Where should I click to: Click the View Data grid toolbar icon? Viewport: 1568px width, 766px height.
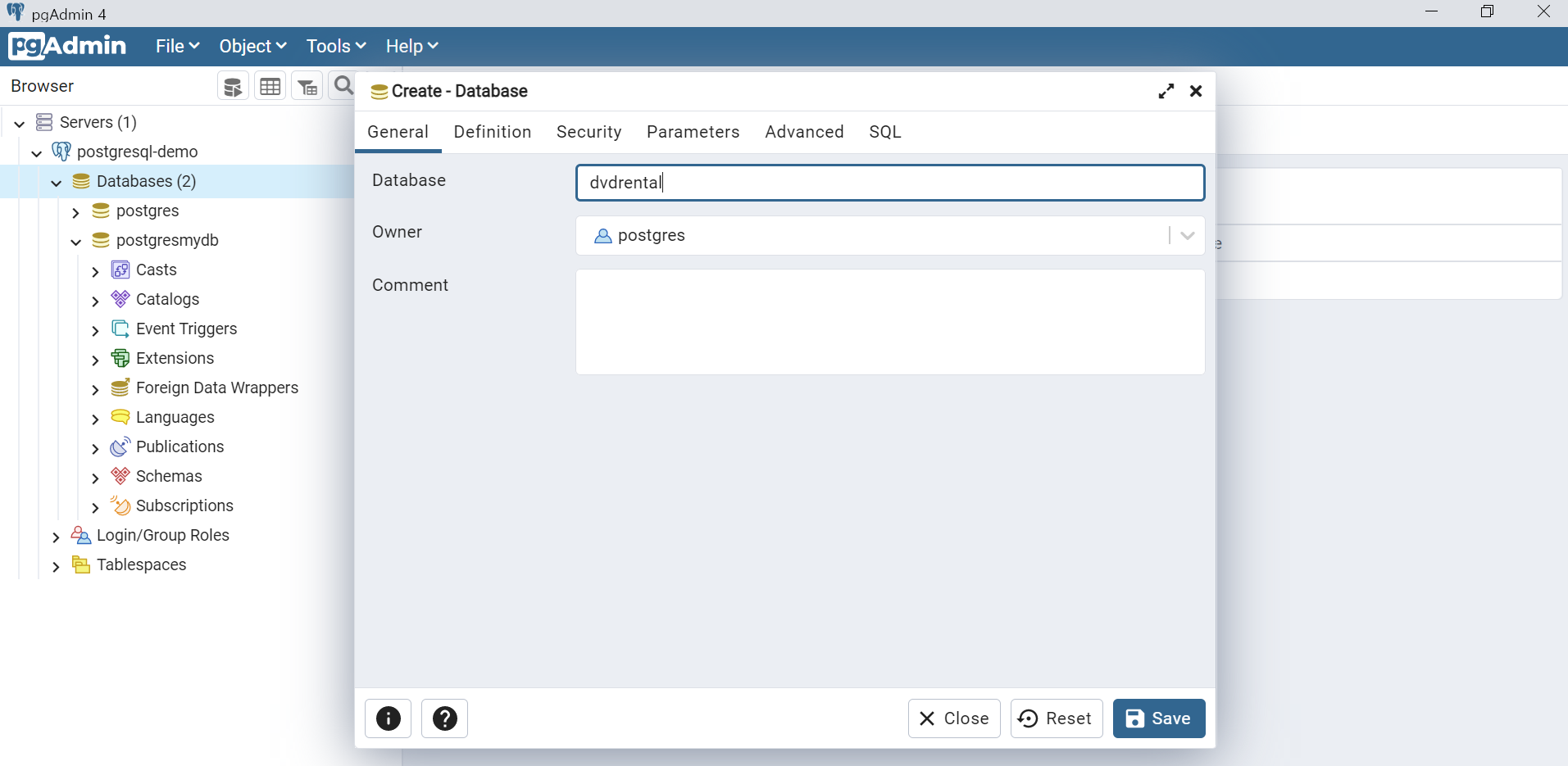pos(270,86)
